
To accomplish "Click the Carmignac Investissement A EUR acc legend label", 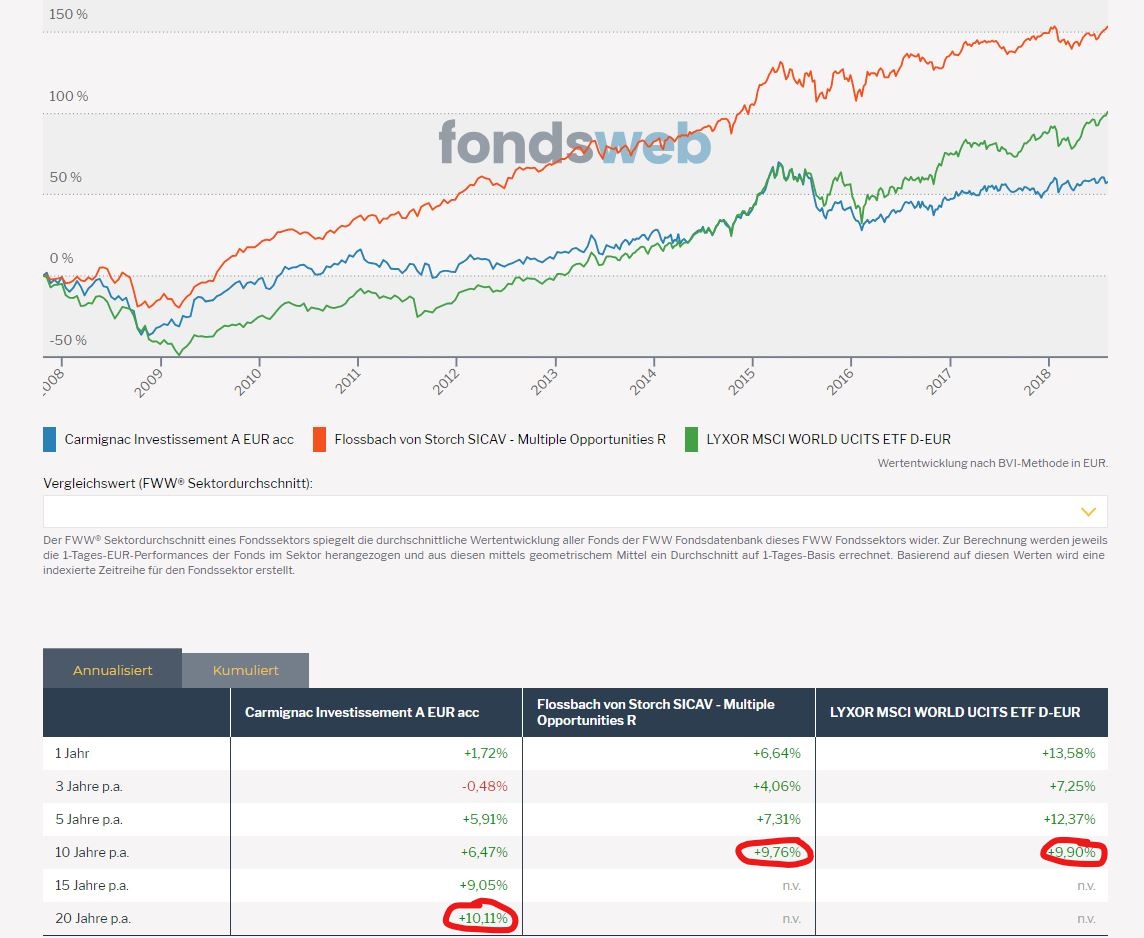I will coord(179,439).
